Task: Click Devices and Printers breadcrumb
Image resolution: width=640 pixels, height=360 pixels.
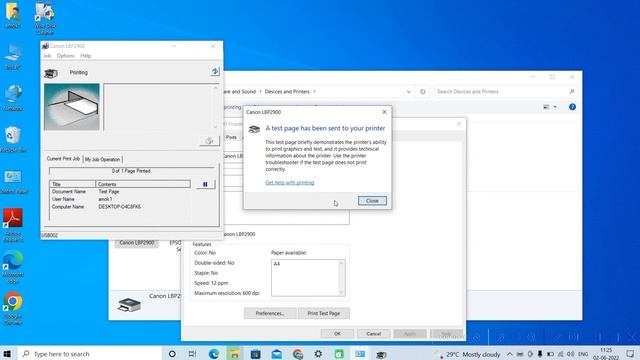Action: (x=287, y=91)
